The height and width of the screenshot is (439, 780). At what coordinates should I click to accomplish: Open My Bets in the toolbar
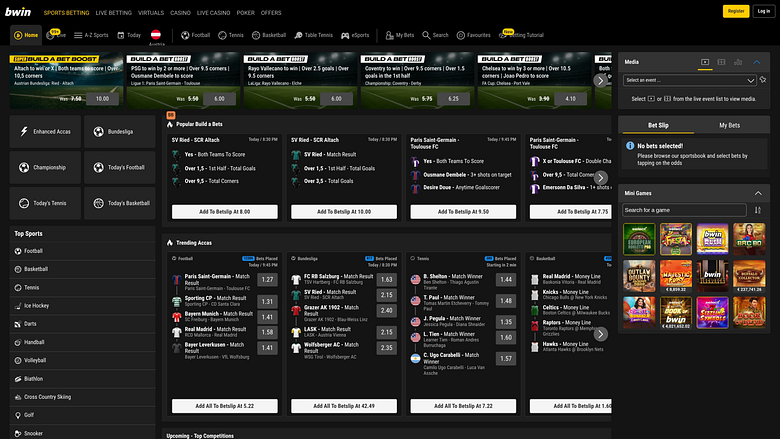click(x=399, y=35)
